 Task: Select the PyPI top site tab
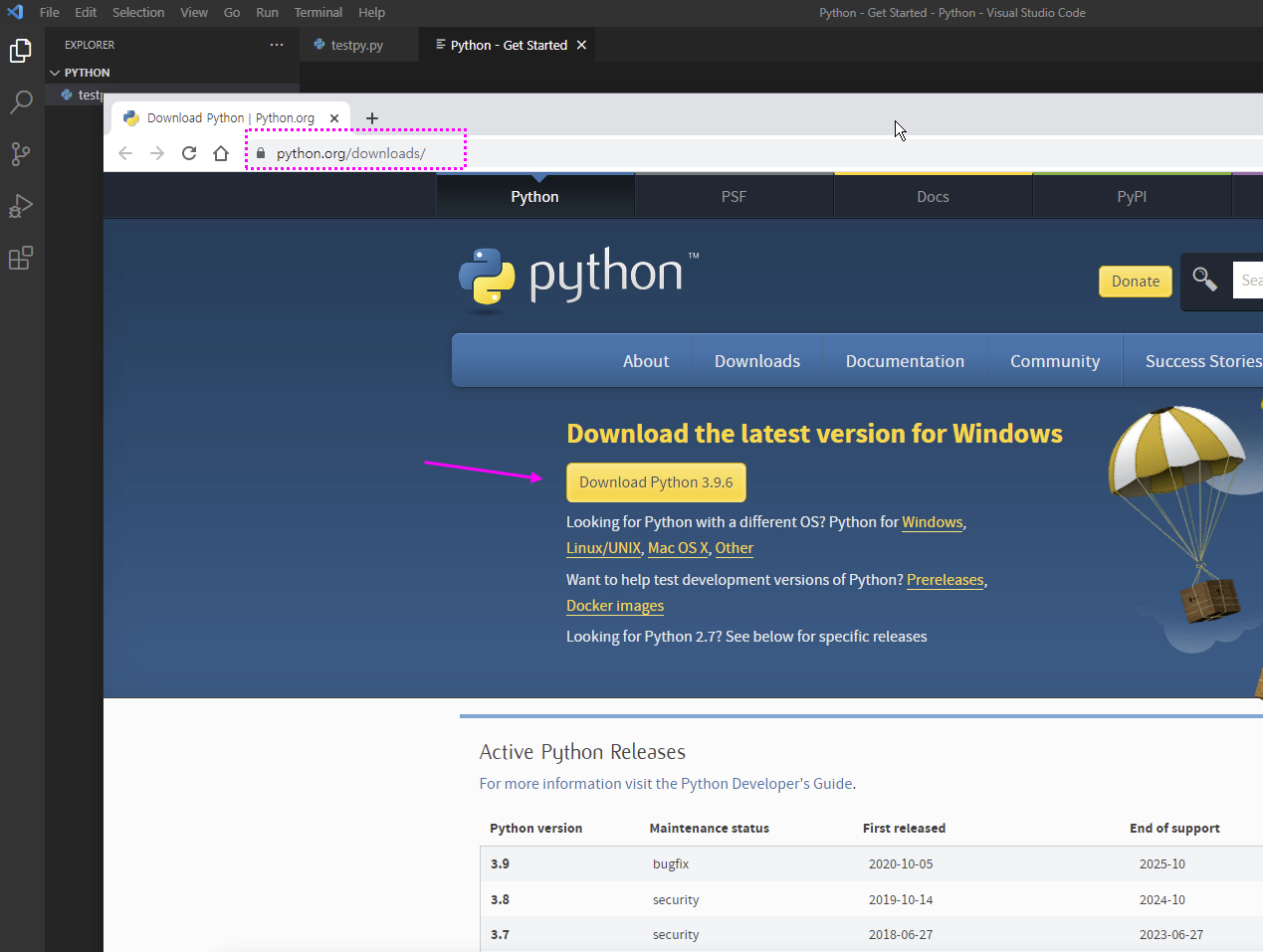(x=1132, y=197)
